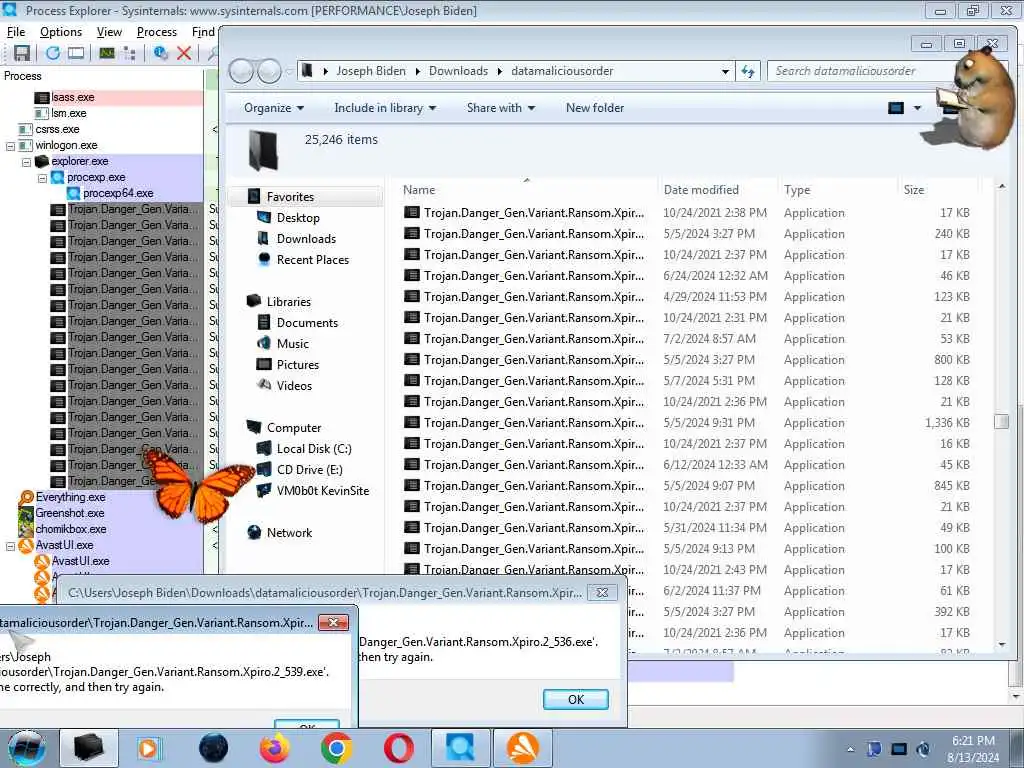Image resolution: width=1024 pixels, height=768 pixels.
Task: Open the Documents library
Action: [307, 323]
